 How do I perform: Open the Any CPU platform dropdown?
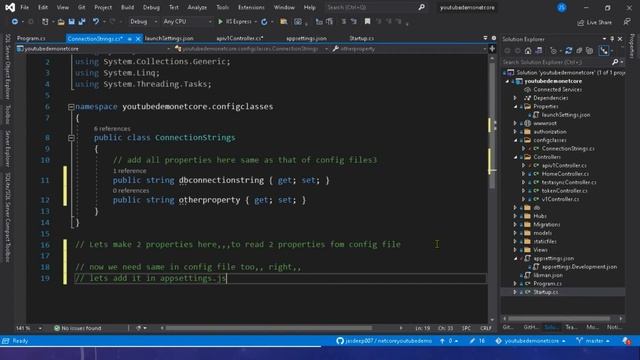187,22
